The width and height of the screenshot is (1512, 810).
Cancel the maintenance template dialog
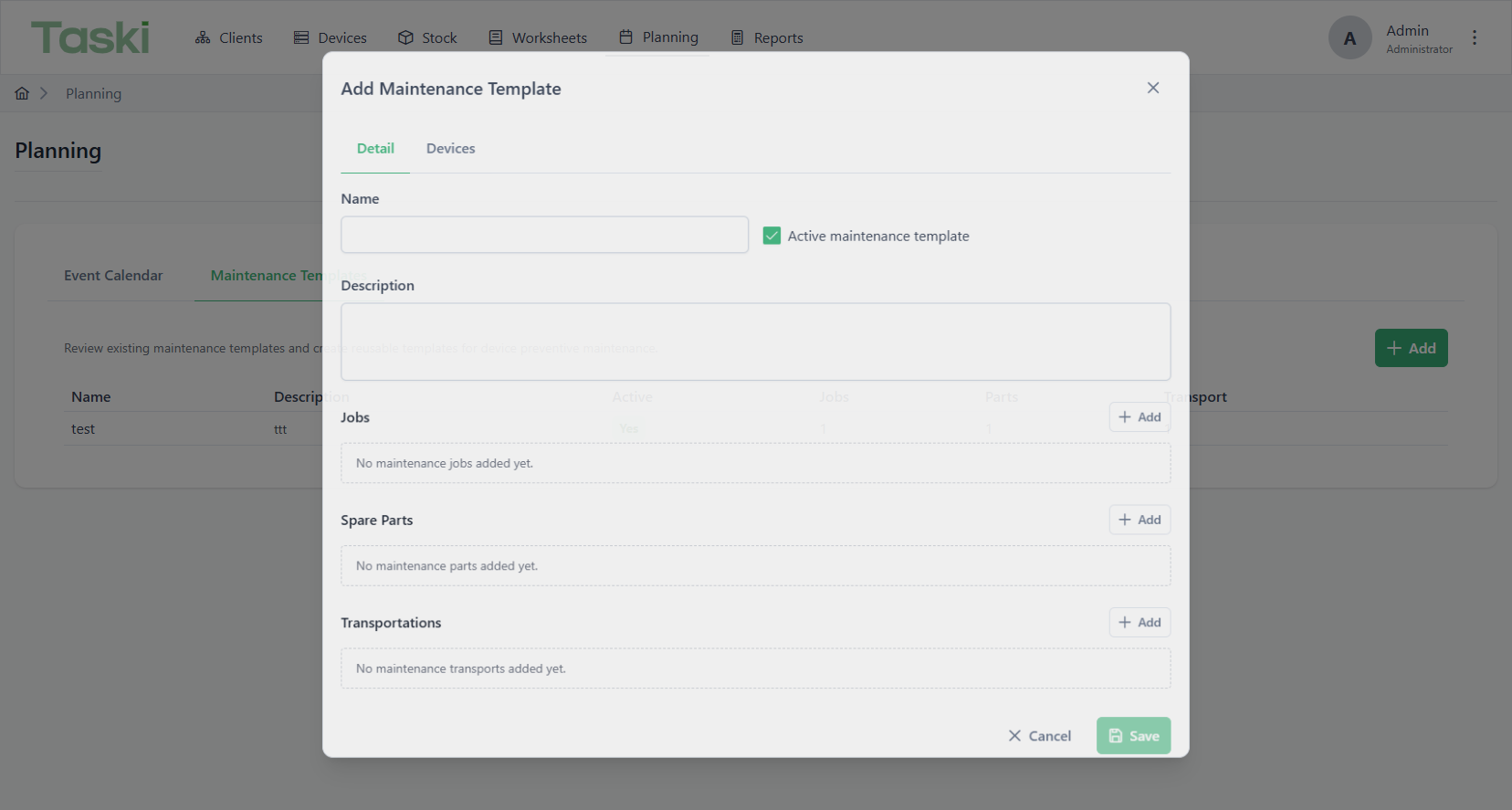[x=1039, y=735]
